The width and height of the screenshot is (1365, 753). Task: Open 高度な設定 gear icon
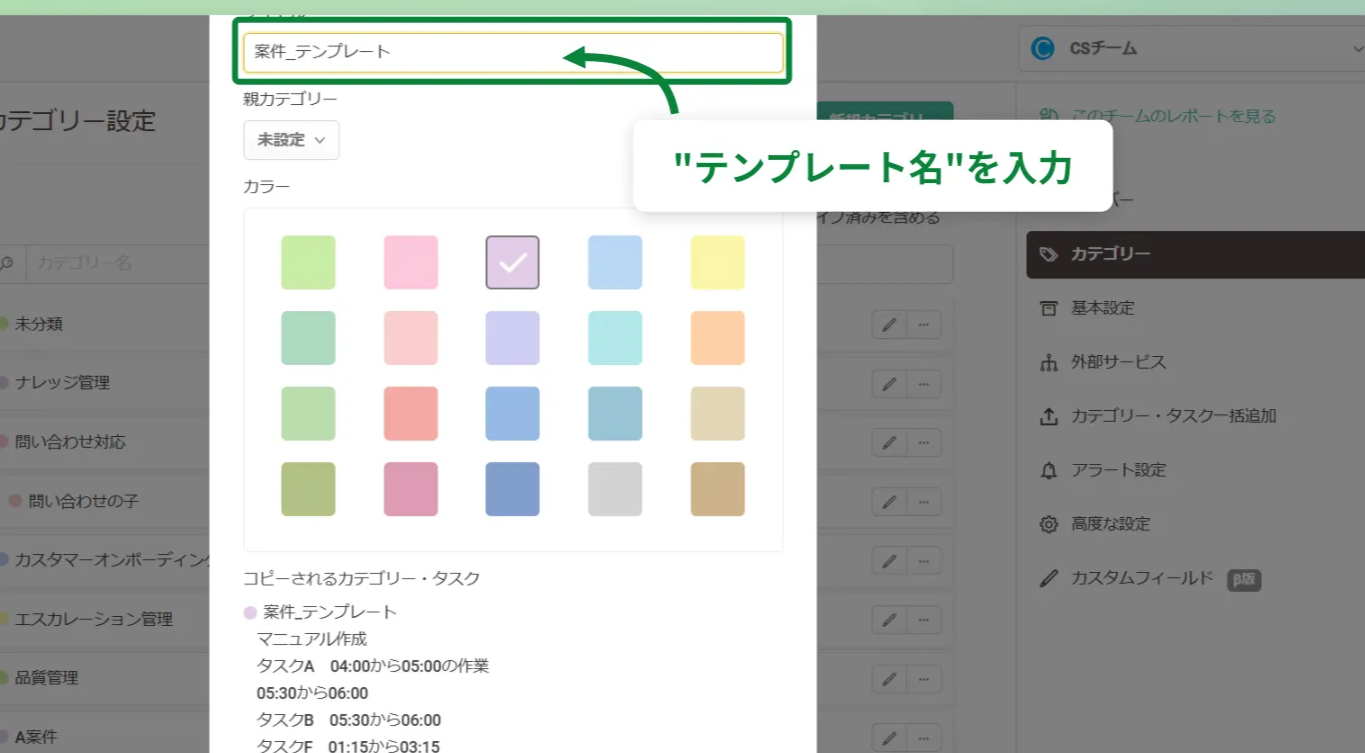pyautogui.click(x=1049, y=523)
